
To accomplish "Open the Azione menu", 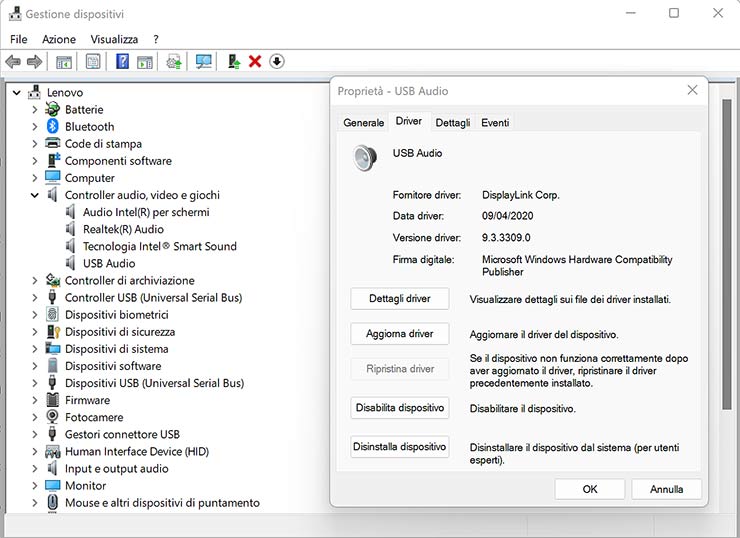I will tap(58, 39).
